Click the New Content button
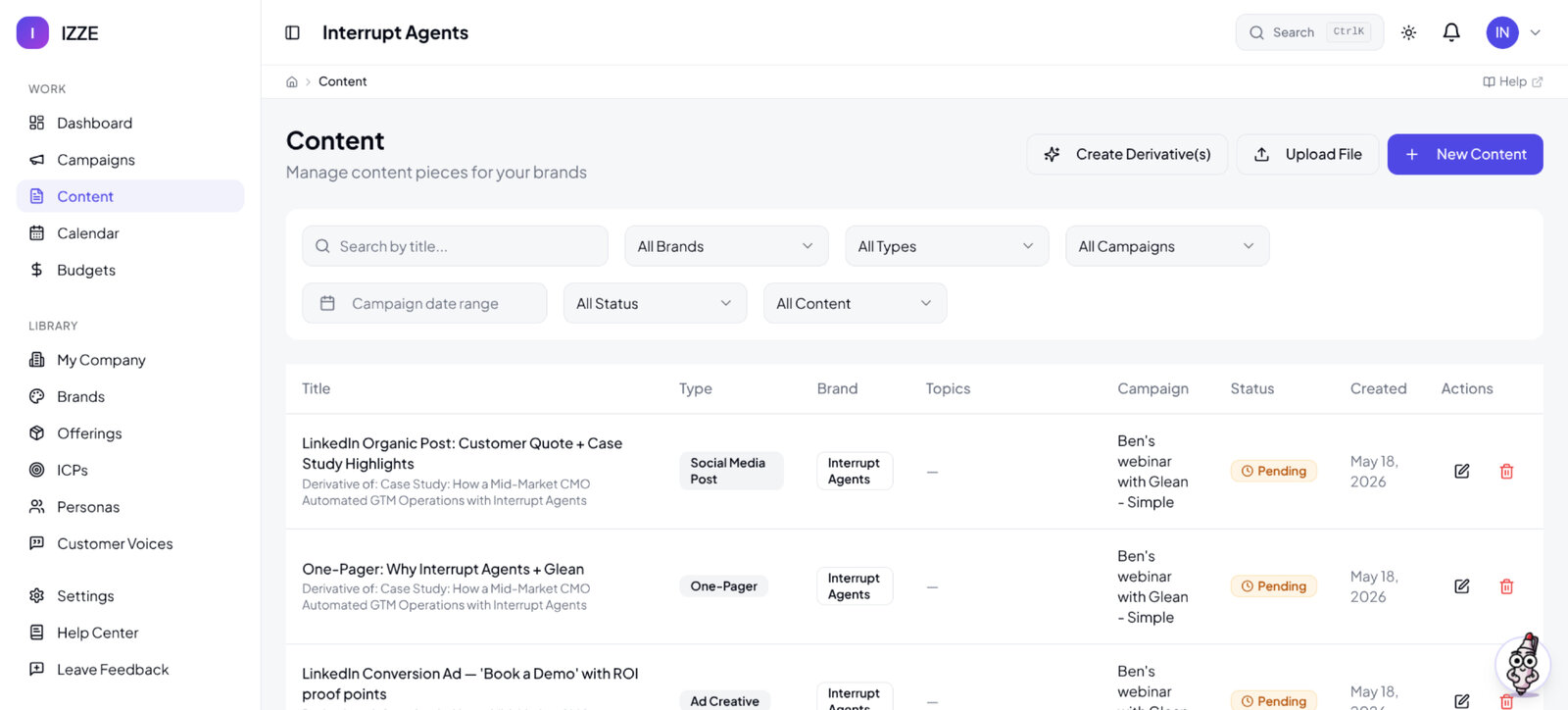The height and width of the screenshot is (710, 1568). tap(1465, 154)
